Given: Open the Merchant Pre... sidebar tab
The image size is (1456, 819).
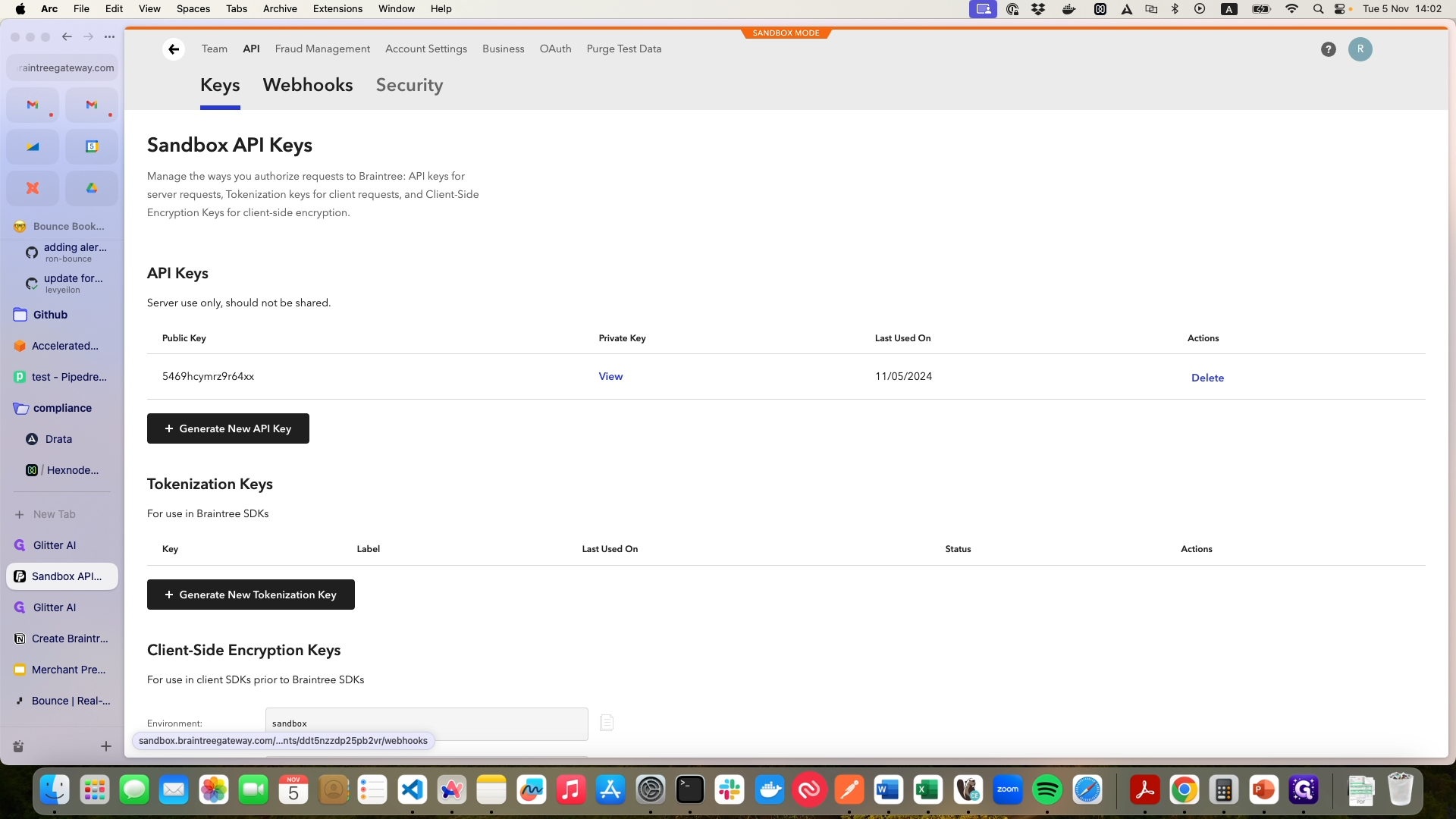Looking at the screenshot, I should click(62, 670).
